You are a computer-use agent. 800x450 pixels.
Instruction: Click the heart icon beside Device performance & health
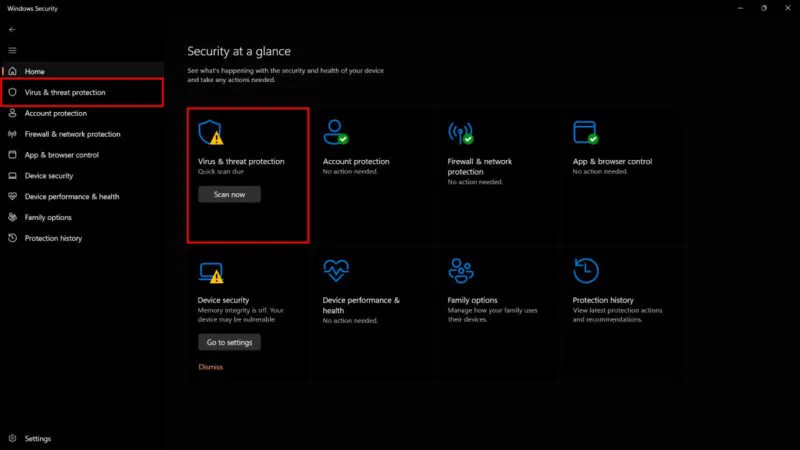13,196
